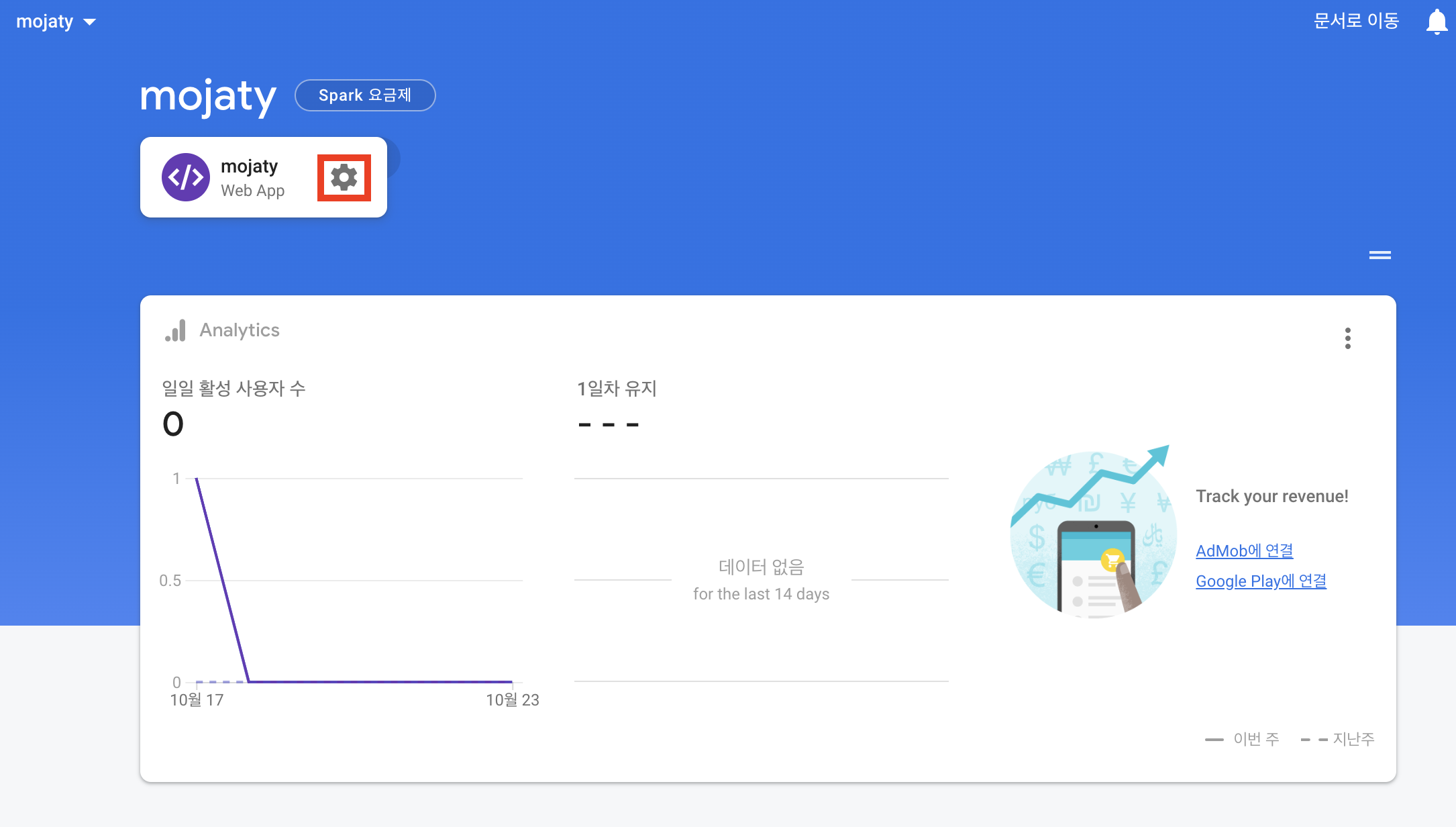1456x827 pixels.
Task: Click the Analytics bar chart icon
Action: point(176,330)
